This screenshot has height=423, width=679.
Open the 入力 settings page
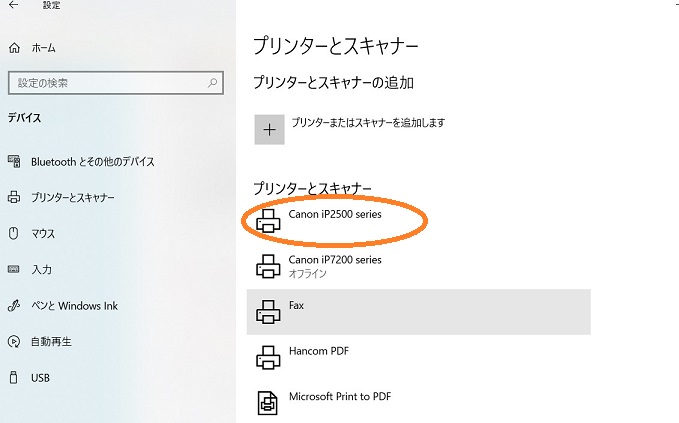click(x=42, y=269)
